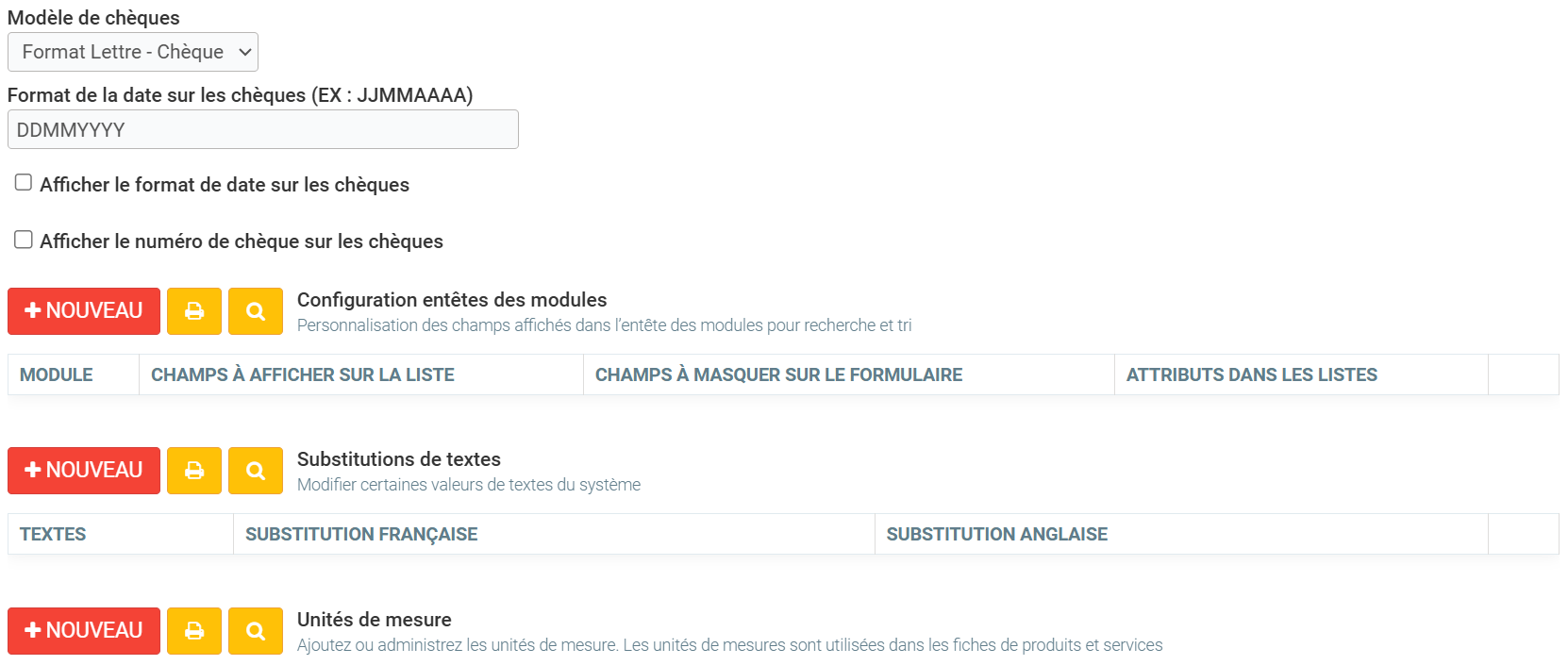
Task: Search within Unités de mesure
Action: [x=256, y=631]
